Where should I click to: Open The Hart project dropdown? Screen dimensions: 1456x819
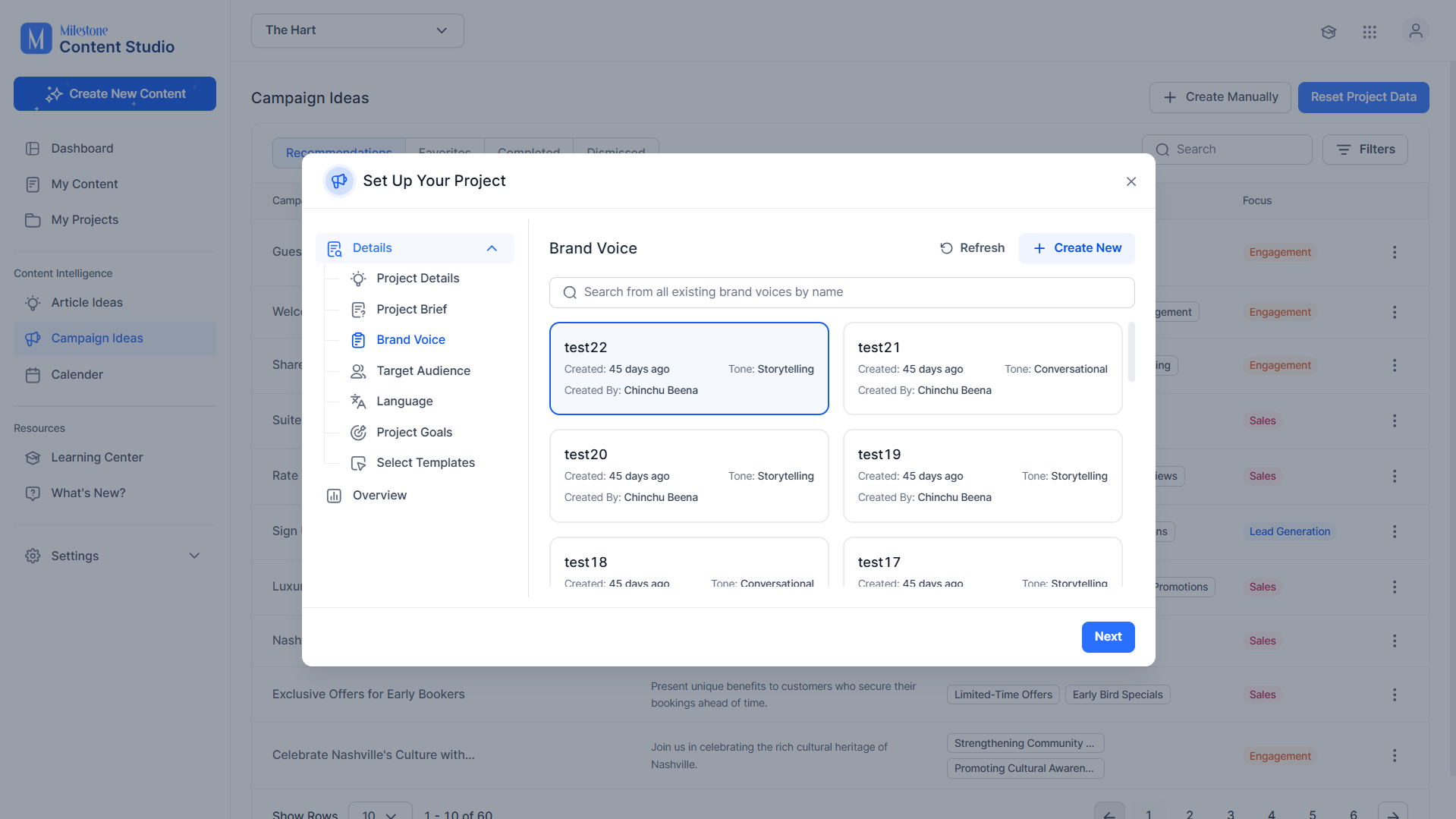pyautogui.click(x=357, y=30)
